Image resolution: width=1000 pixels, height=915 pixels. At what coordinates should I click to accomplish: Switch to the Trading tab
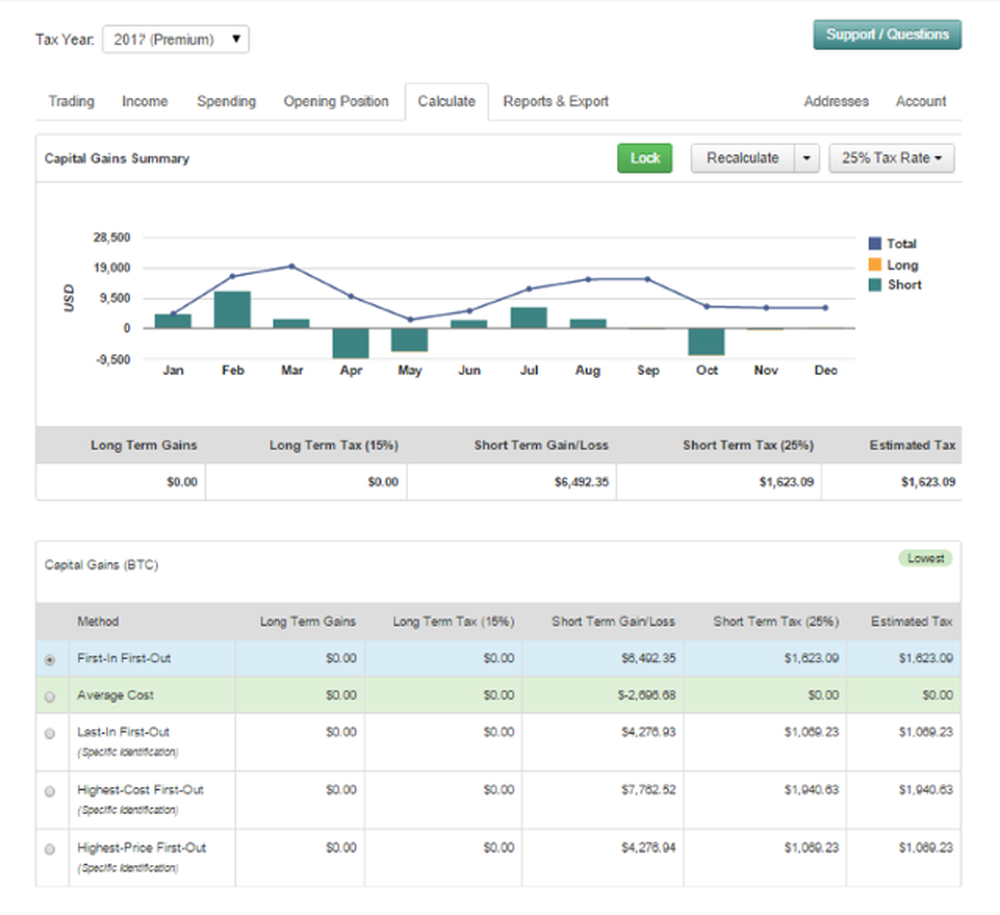tap(71, 101)
